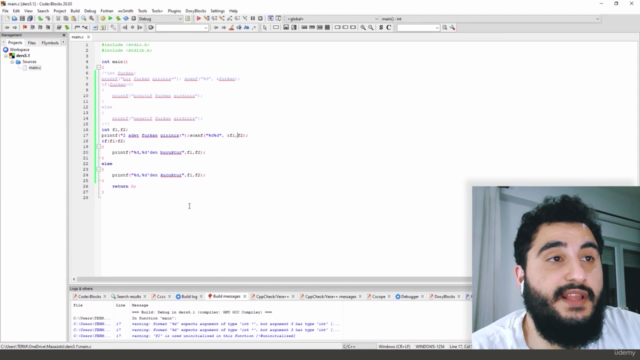Switch to the FSymbols management tab
Viewport: 640px width, 360px height.
[50, 43]
